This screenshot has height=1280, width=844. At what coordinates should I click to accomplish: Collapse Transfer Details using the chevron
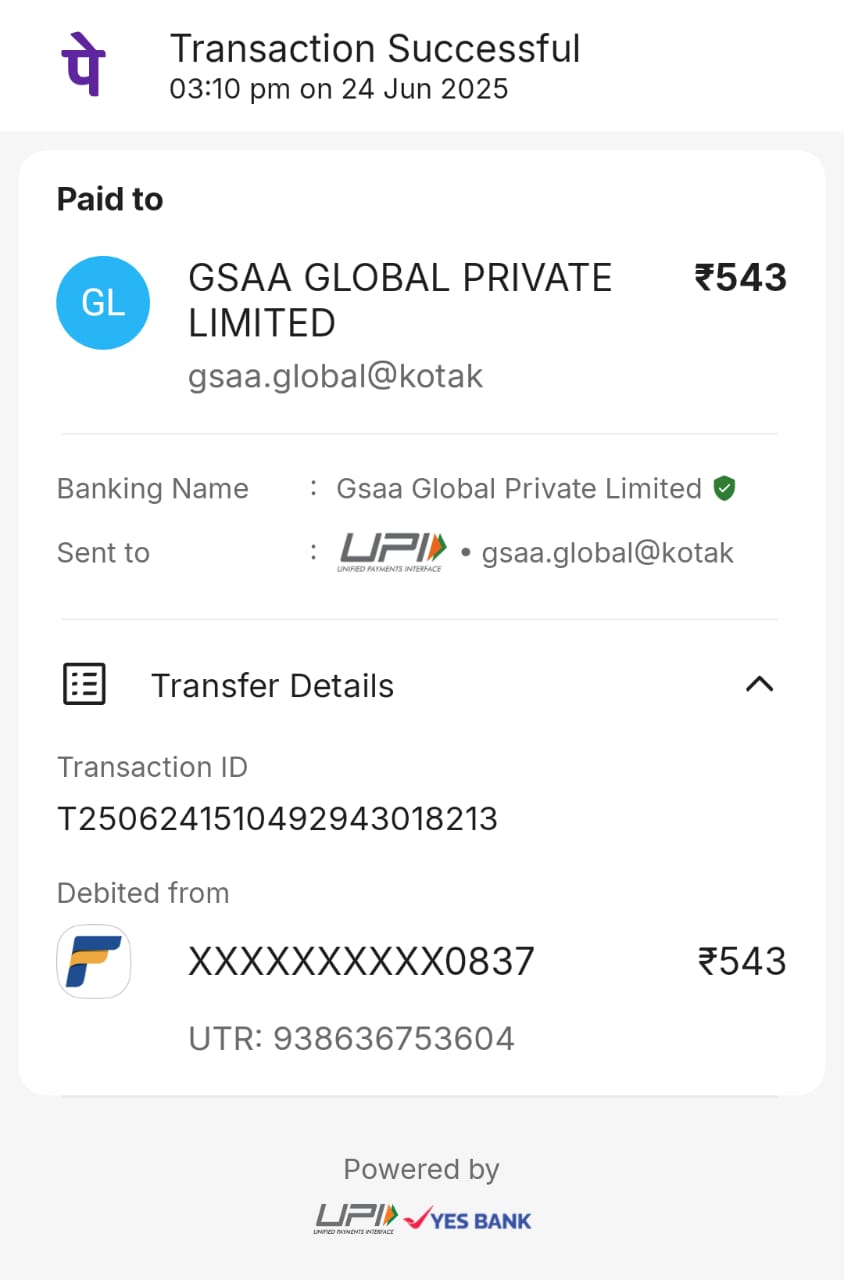tap(760, 685)
